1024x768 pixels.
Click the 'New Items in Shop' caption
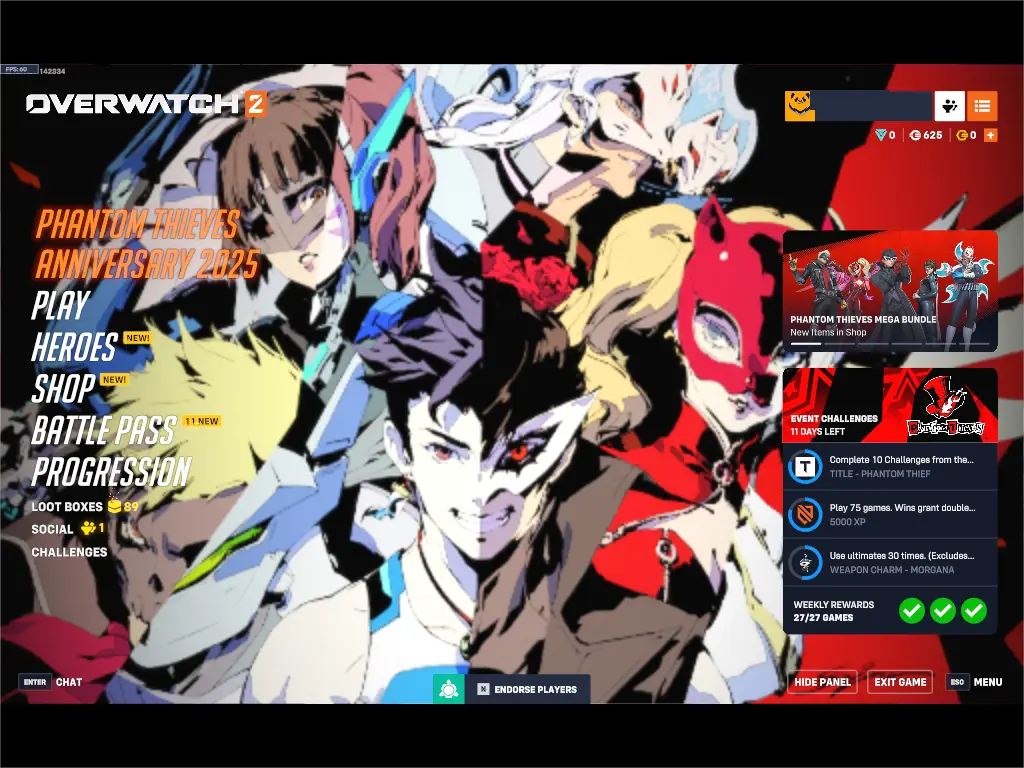click(x=828, y=332)
